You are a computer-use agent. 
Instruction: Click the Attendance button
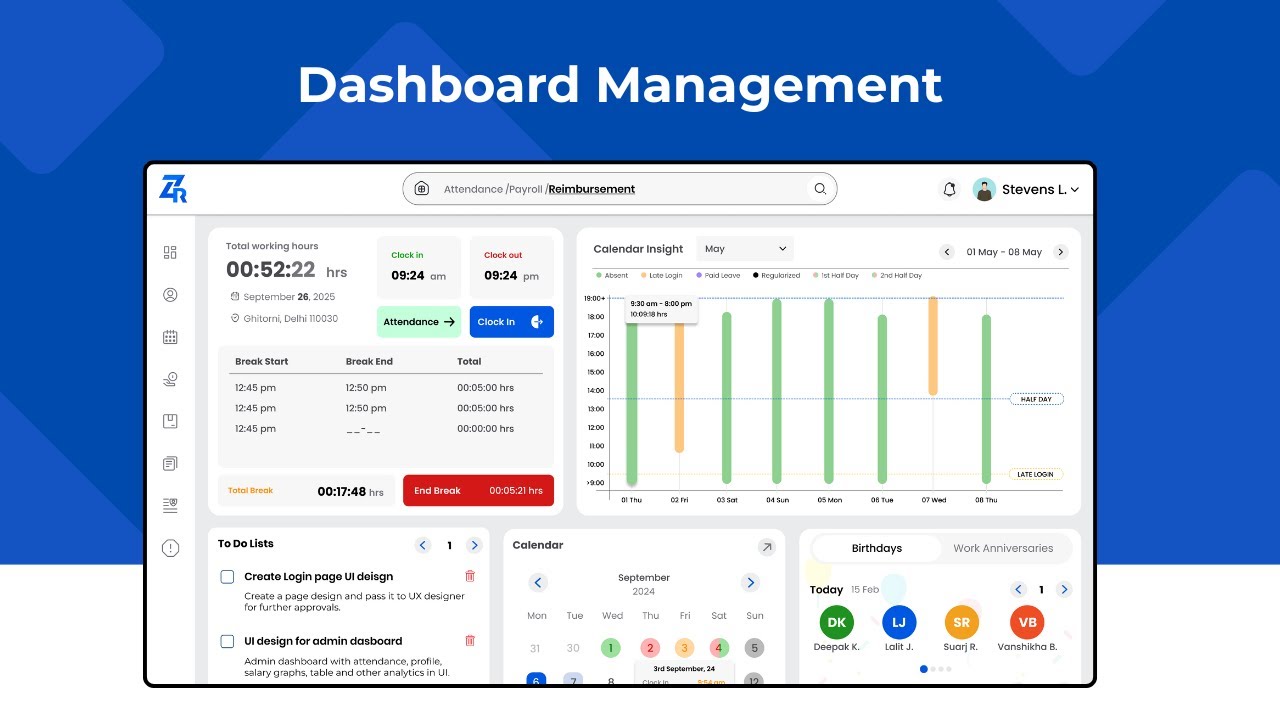pyautogui.click(x=419, y=322)
